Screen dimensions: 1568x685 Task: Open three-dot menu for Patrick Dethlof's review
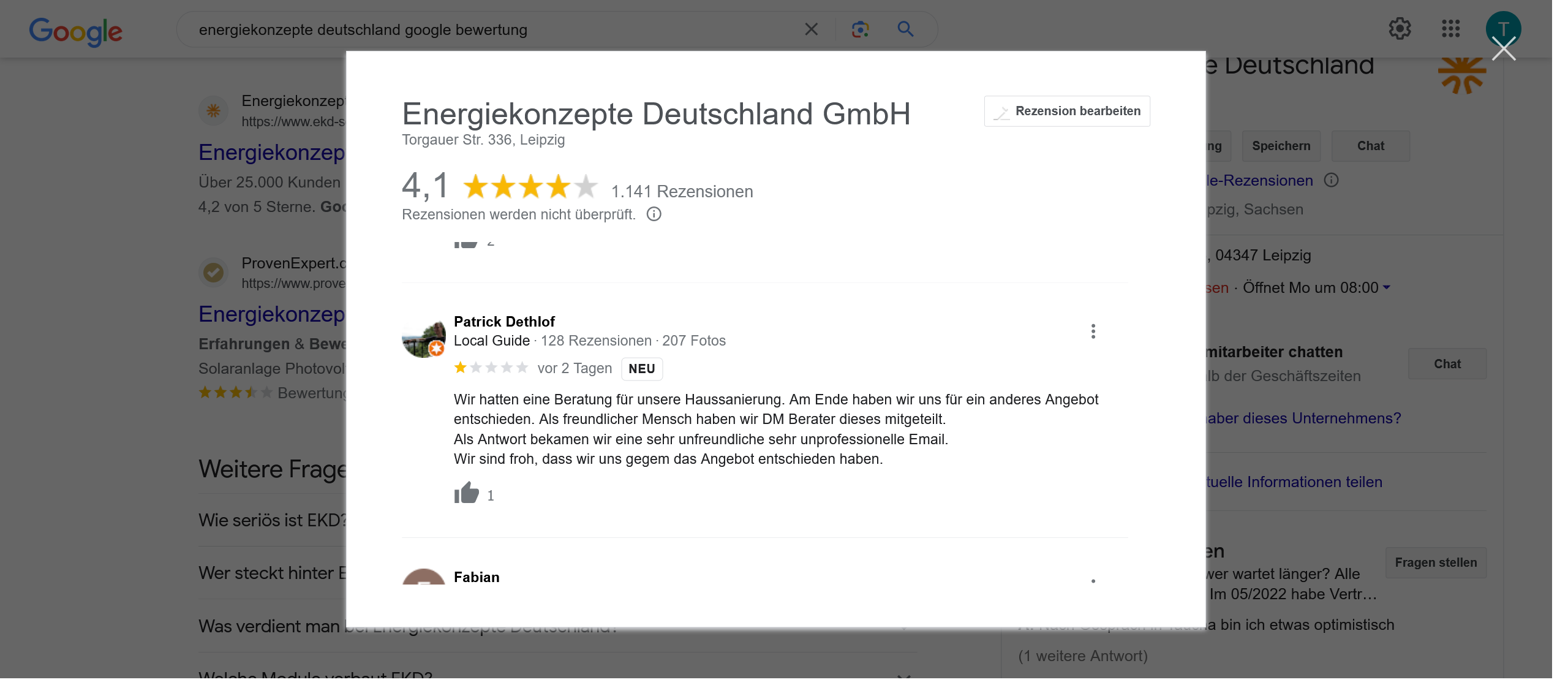[1093, 331]
